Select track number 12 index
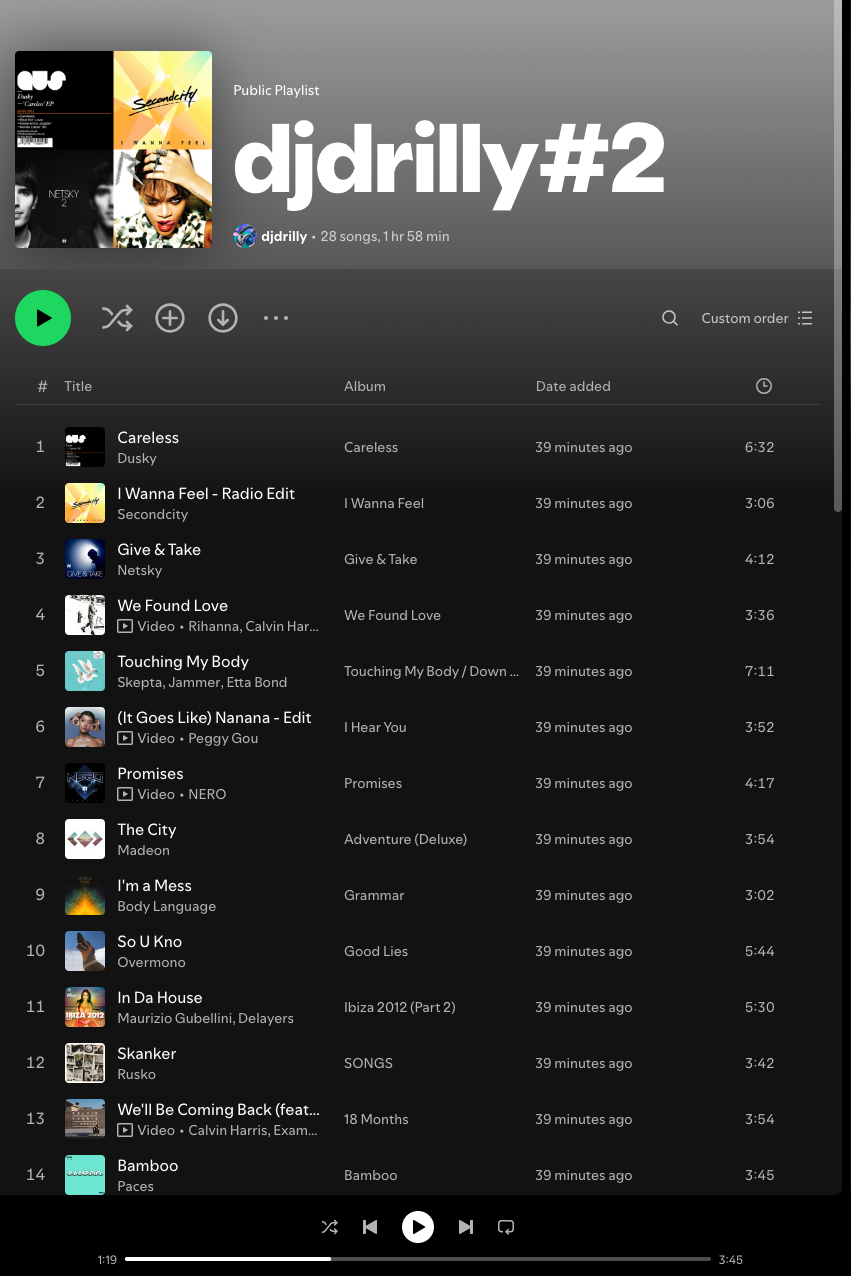This screenshot has width=851, height=1276. coord(35,1063)
